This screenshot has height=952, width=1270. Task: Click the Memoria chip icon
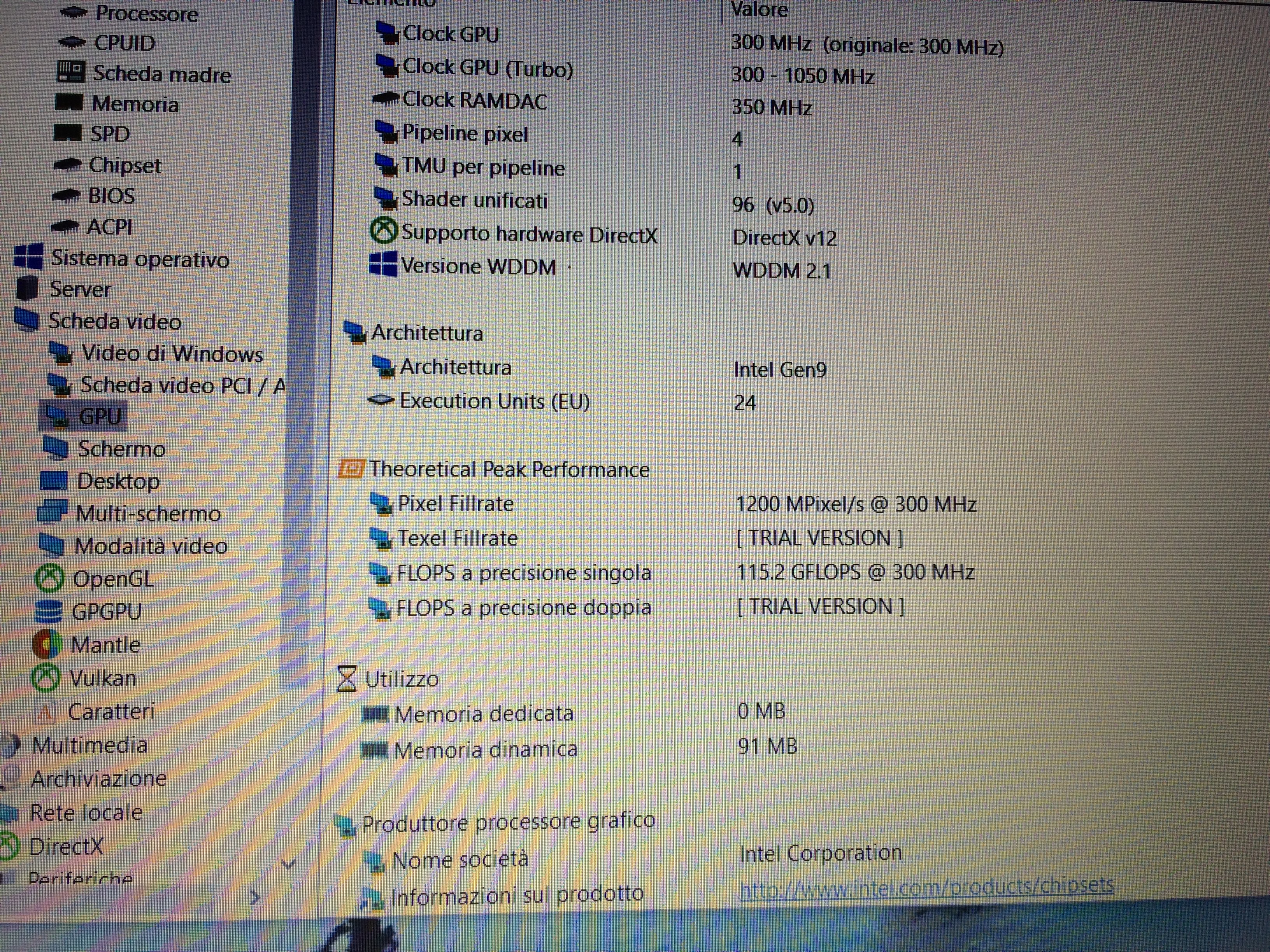click(69, 102)
